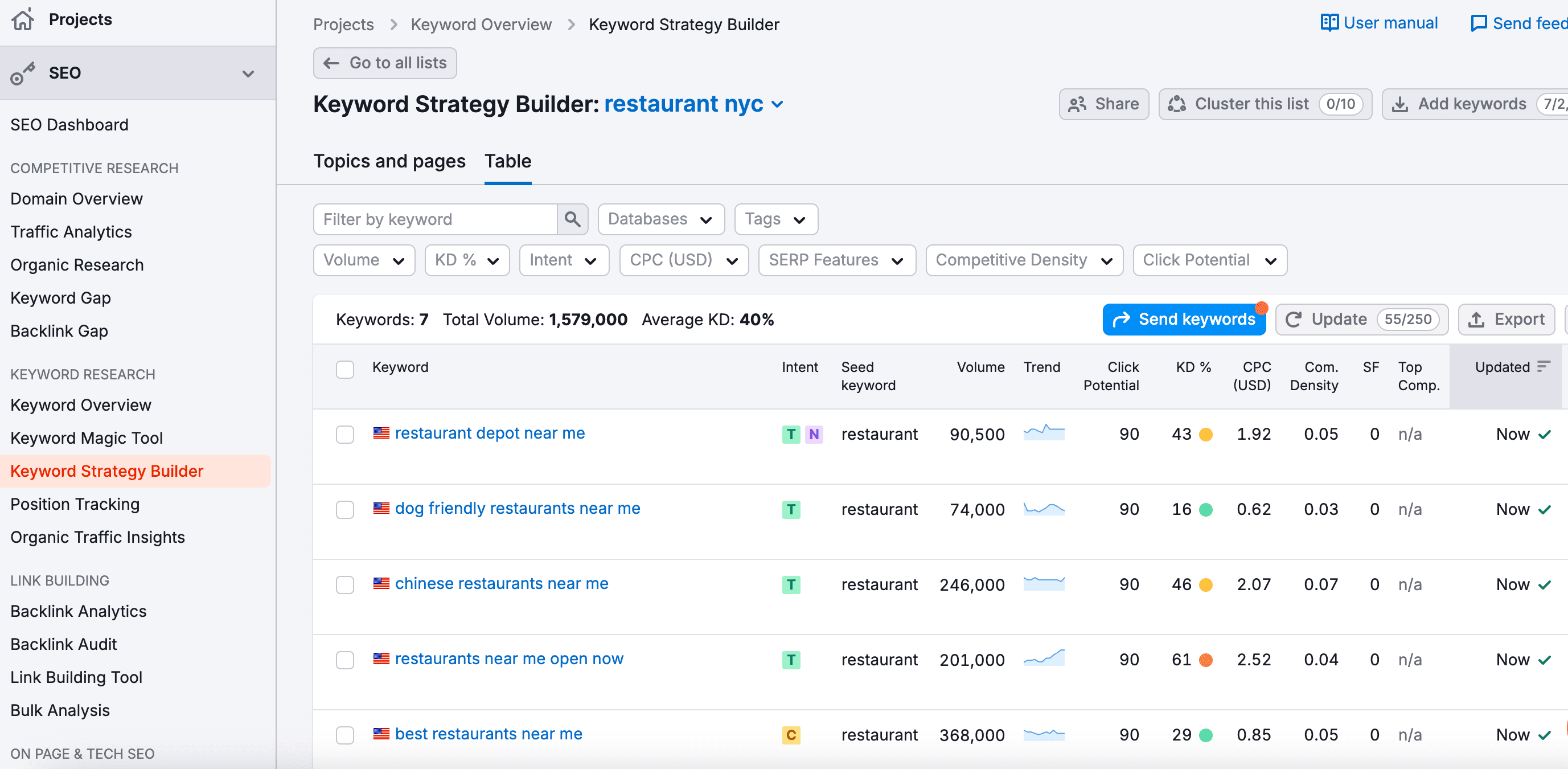Click the Commercial intent badge for best restaurants

pyautogui.click(x=791, y=735)
